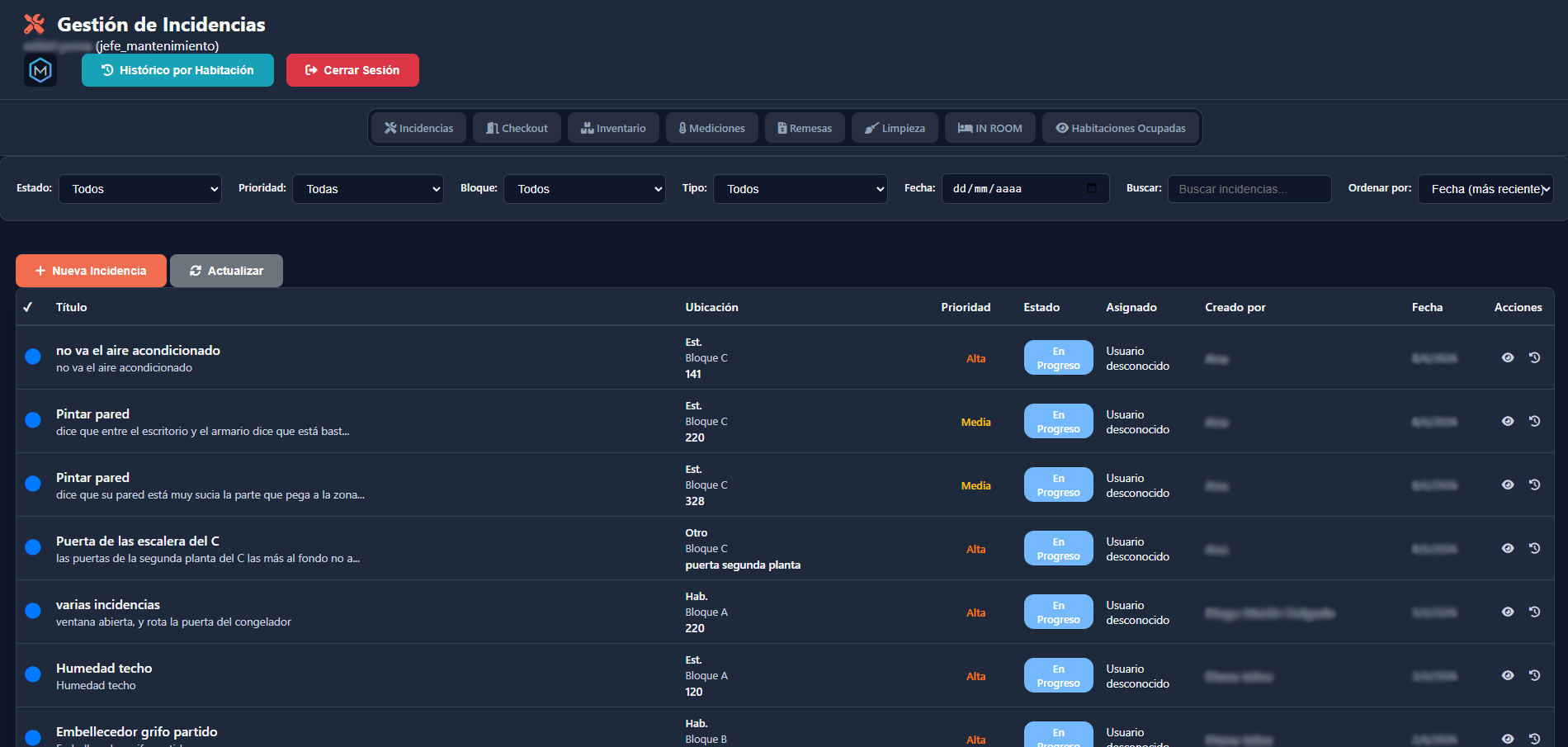The height and width of the screenshot is (747, 1568).
Task: Open history for Pintar pared room 328
Action: point(1534,485)
